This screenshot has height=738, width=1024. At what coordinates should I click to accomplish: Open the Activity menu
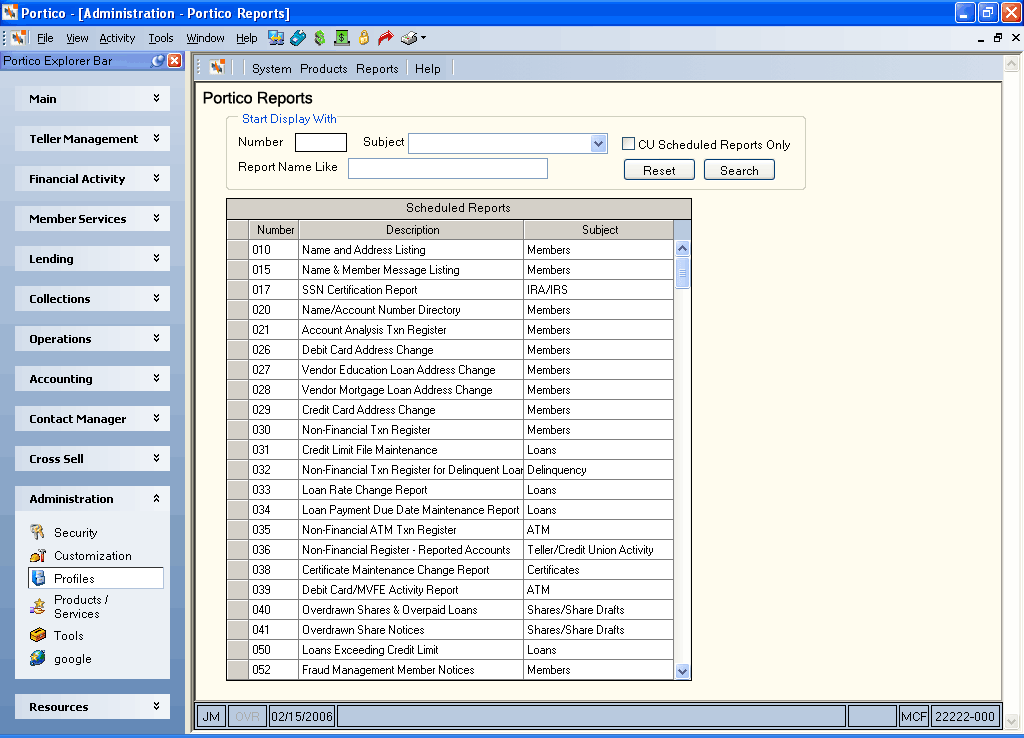tap(117, 38)
